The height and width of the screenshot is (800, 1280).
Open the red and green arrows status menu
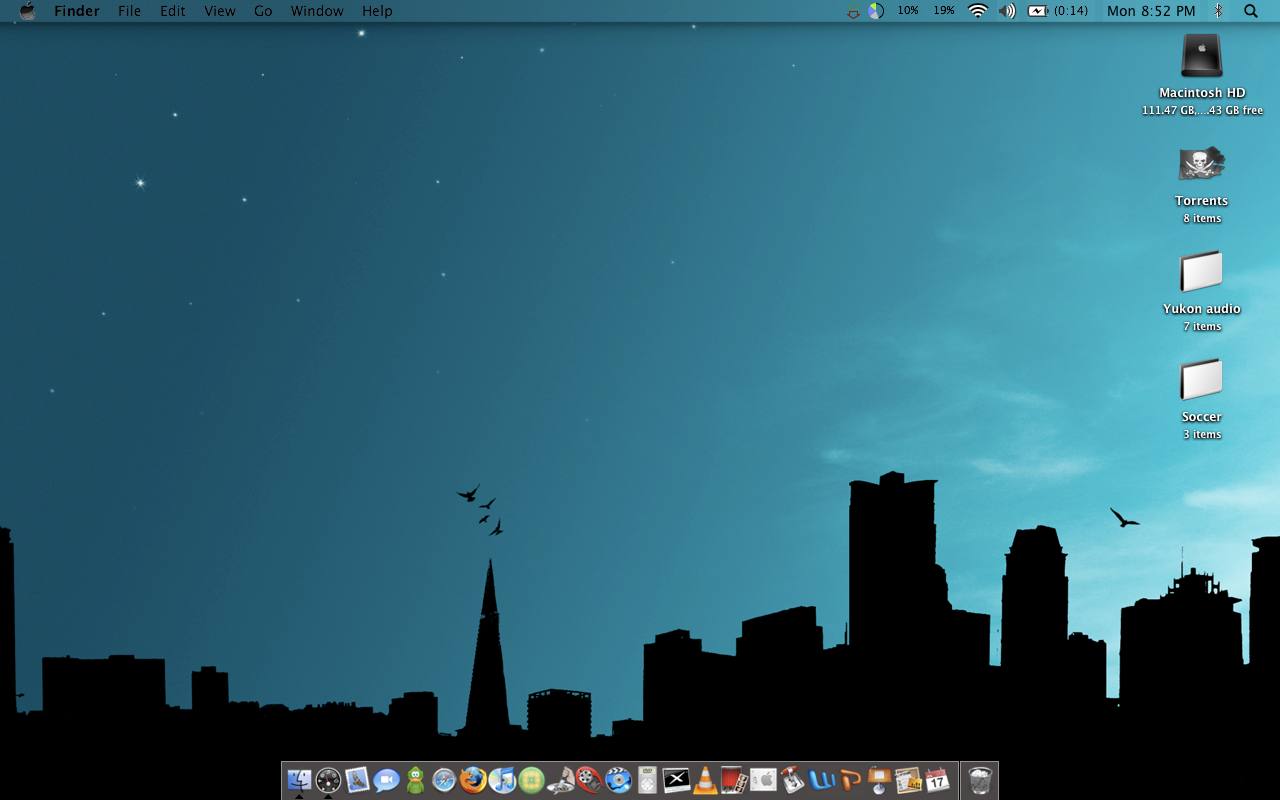[853, 12]
